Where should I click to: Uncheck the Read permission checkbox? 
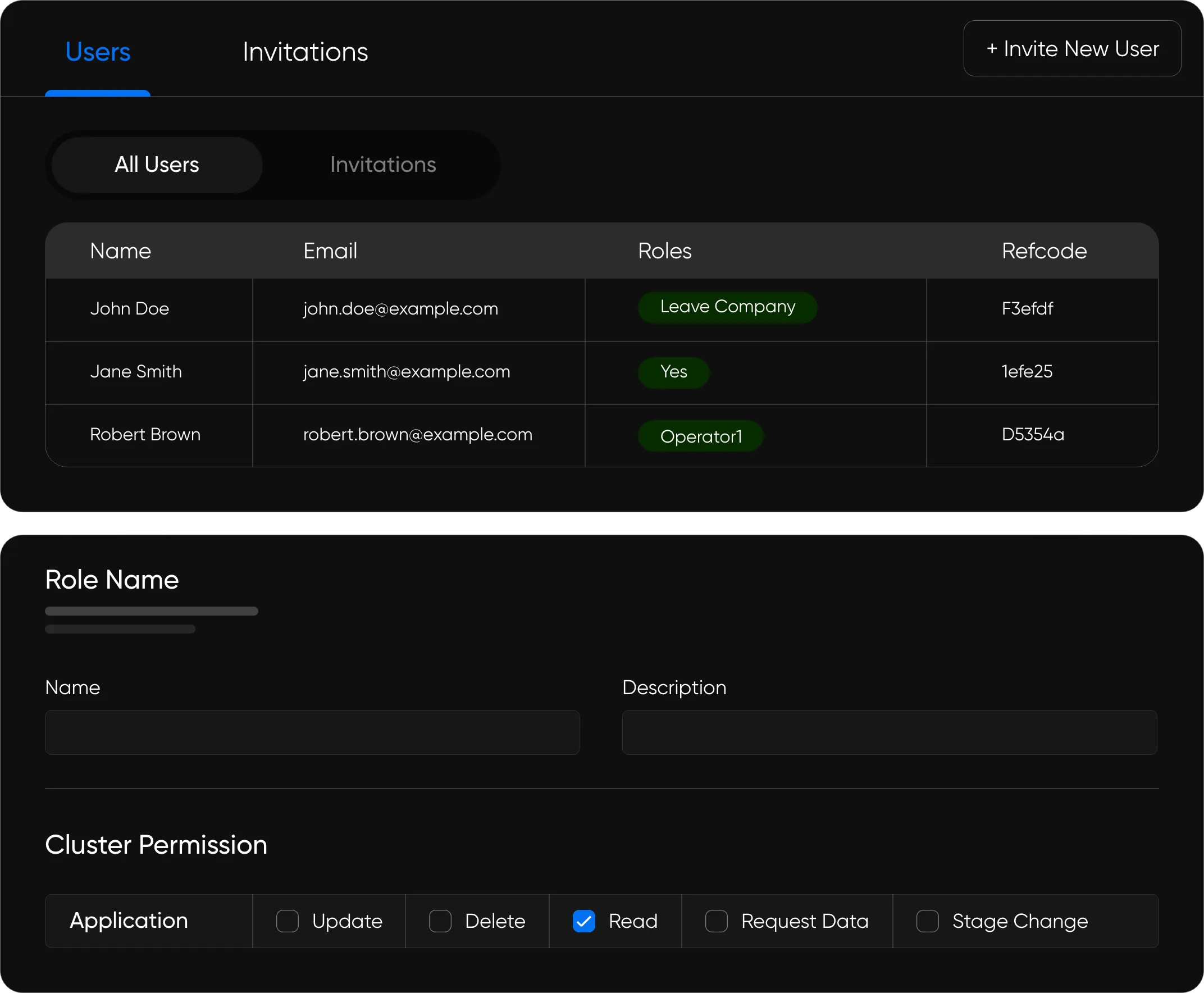(x=583, y=921)
